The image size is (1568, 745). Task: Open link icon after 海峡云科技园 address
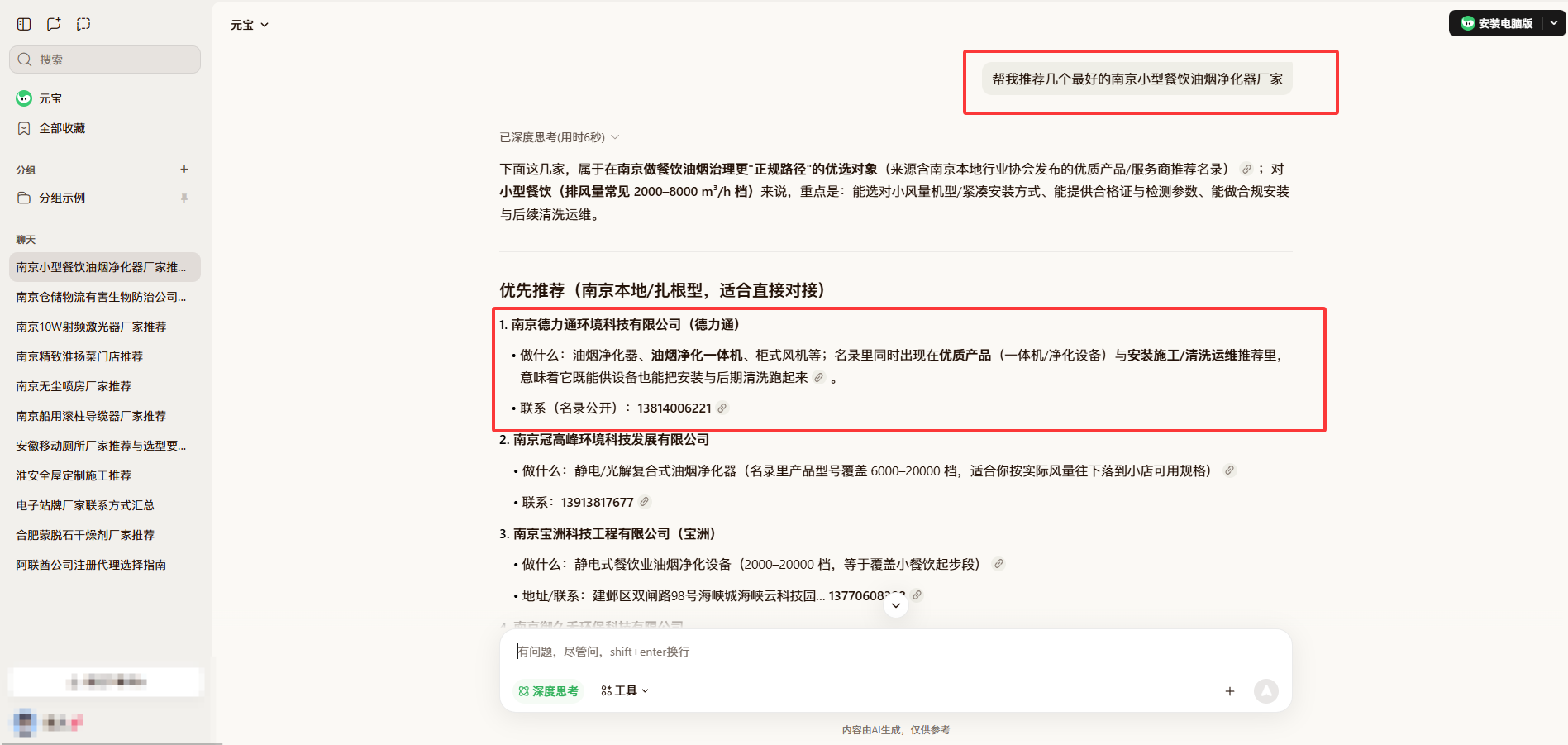coord(917,595)
